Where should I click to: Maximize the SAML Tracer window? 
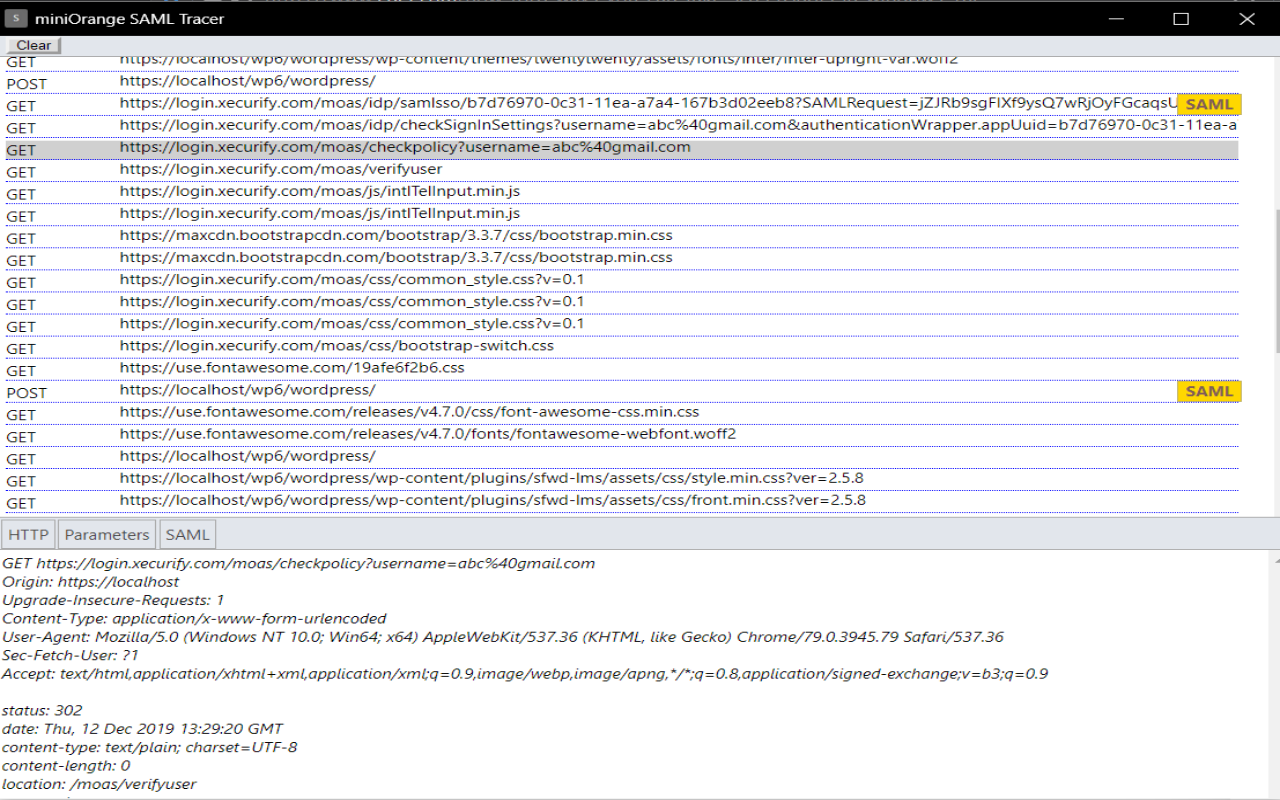(x=1181, y=18)
